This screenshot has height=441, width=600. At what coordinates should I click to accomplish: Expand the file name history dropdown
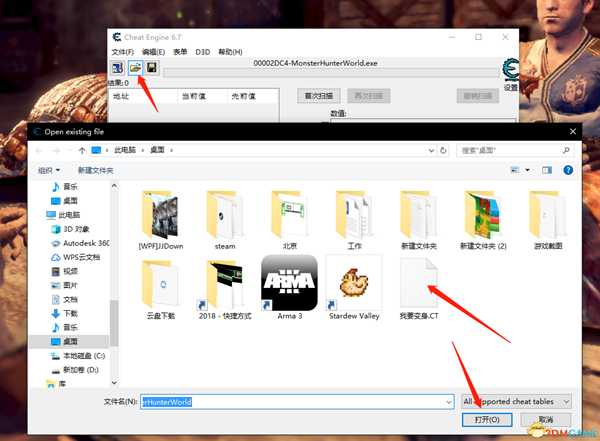tap(448, 401)
